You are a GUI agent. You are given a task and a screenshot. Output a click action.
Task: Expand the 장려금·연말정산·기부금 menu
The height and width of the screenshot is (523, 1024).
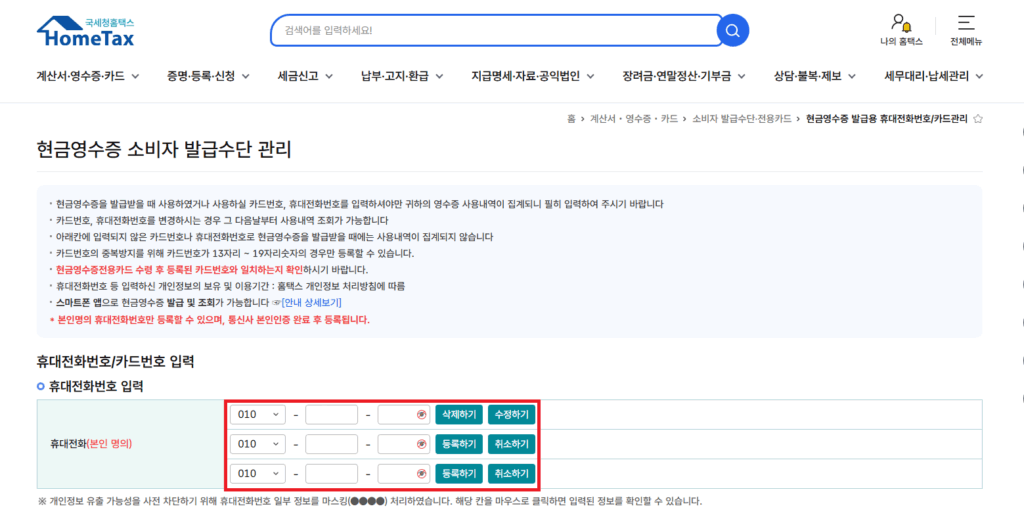click(684, 76)
